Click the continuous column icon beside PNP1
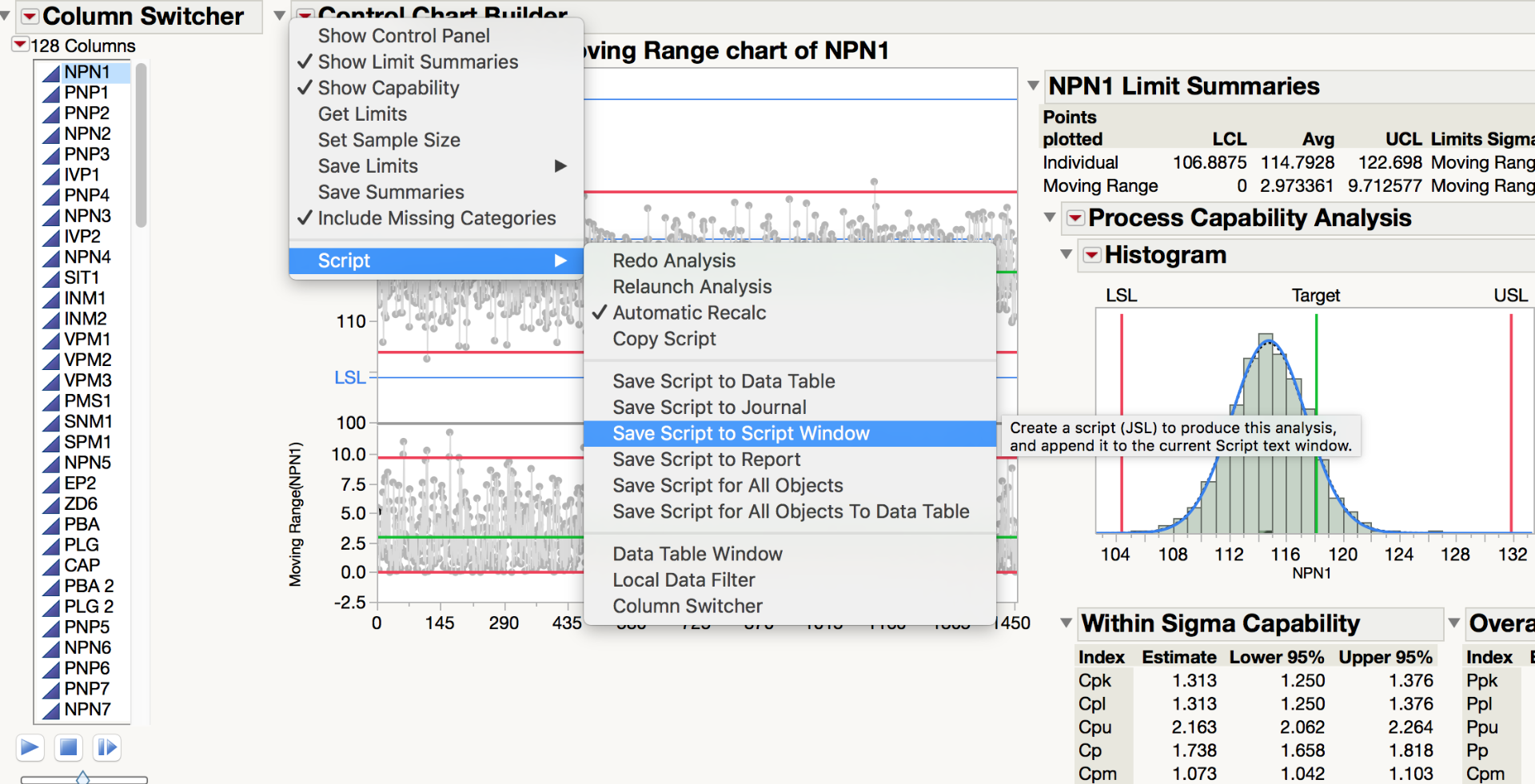Screen dimensions: 1535x784 coord(51,93)
